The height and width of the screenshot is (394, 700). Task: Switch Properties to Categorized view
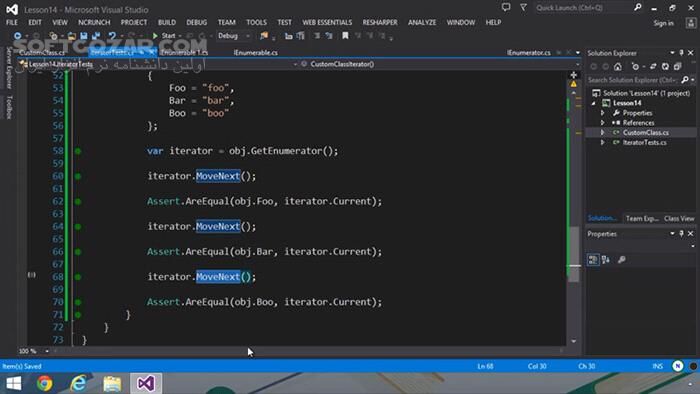pos(593,260)
